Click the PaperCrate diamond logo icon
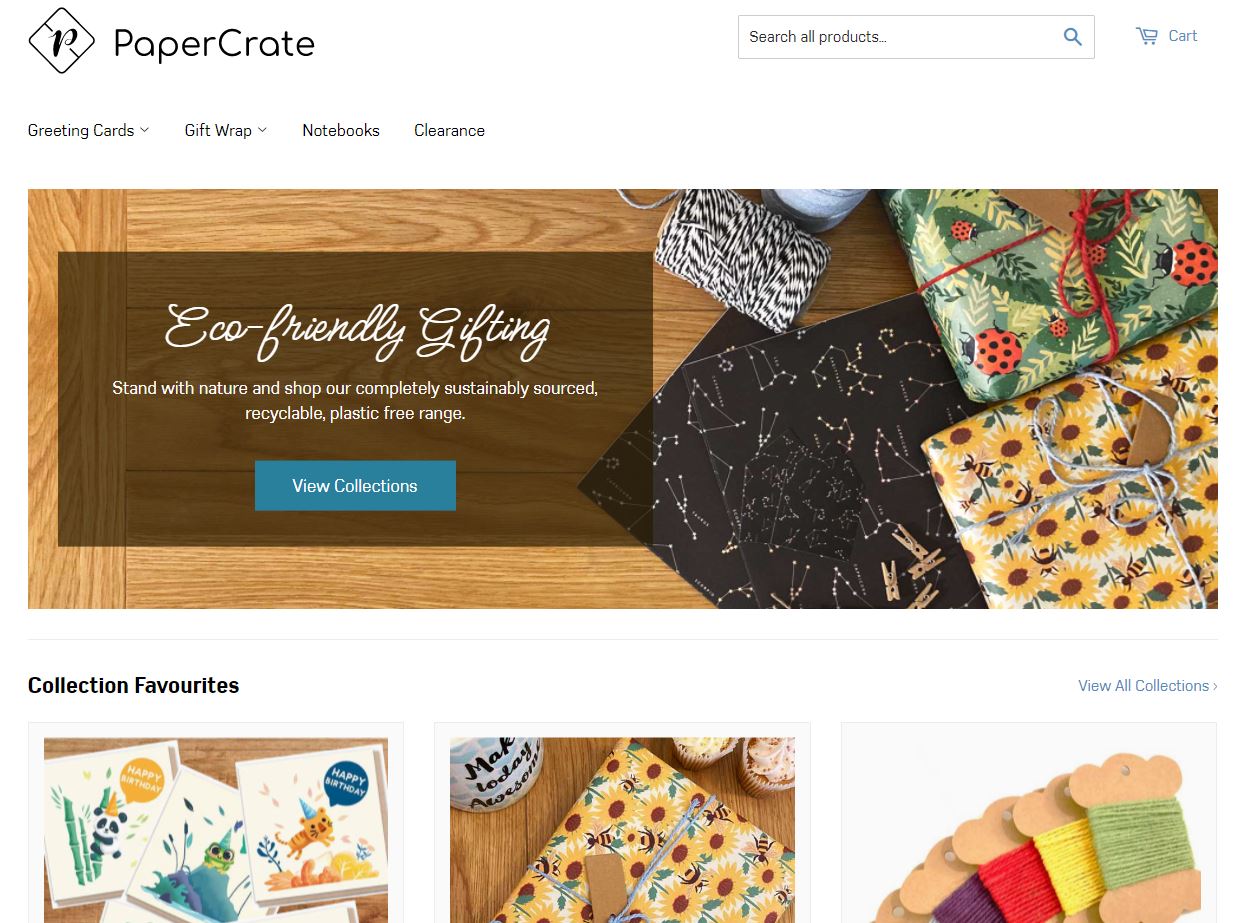Image resolution: width=1239 pixels, height=923 pixels. click(61, 40)
